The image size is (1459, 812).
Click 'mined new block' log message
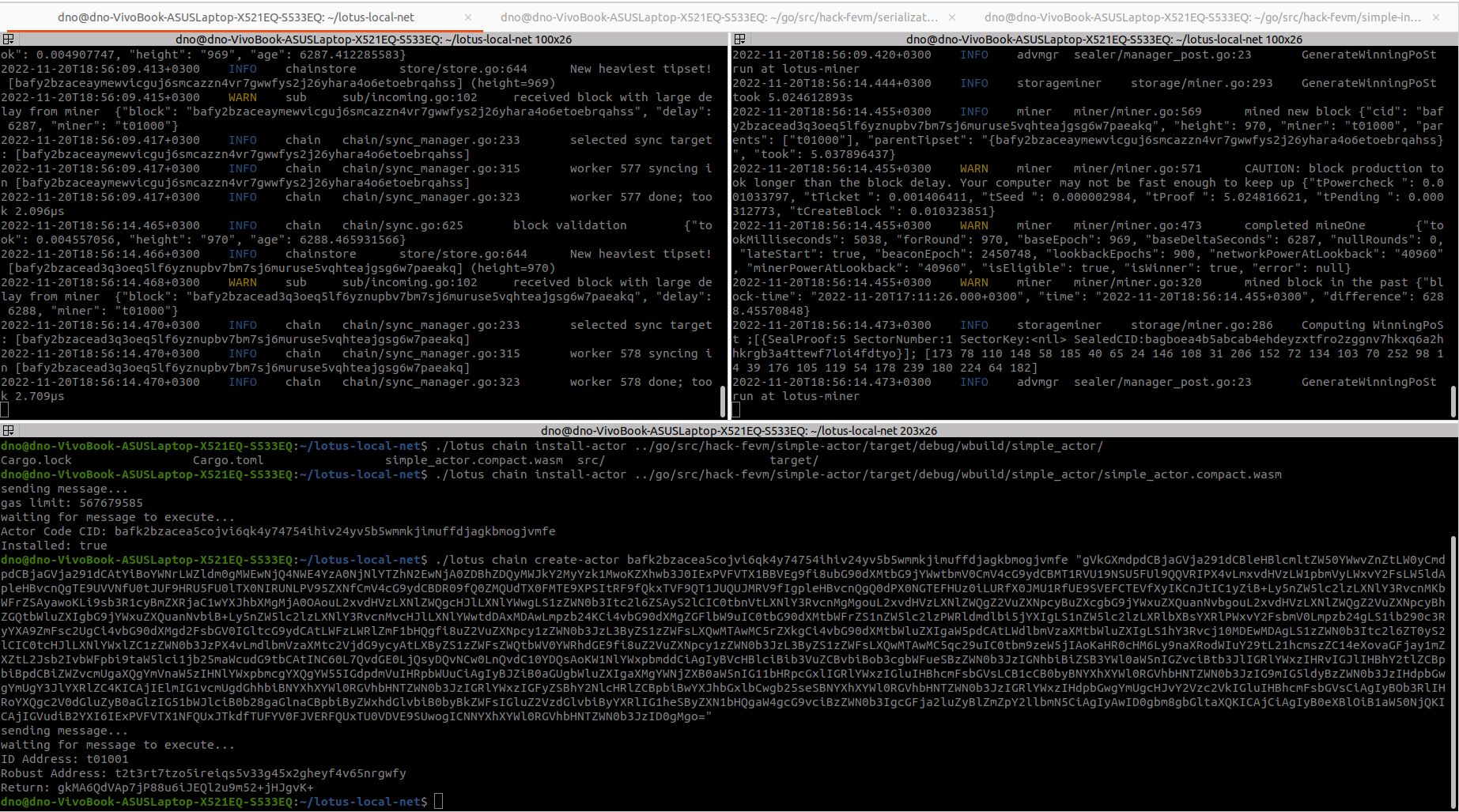tap(1298, 111)
